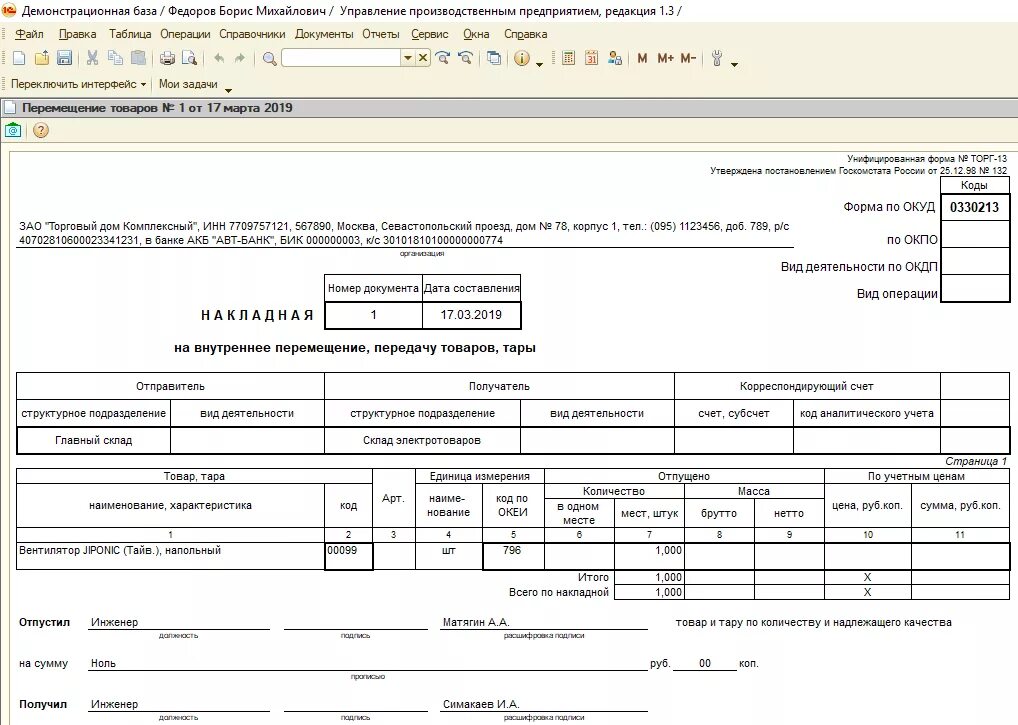1018x725 pixels.
Task: Open the Отчеты menu
Action: pyautogui.click(x=380, y=34)
